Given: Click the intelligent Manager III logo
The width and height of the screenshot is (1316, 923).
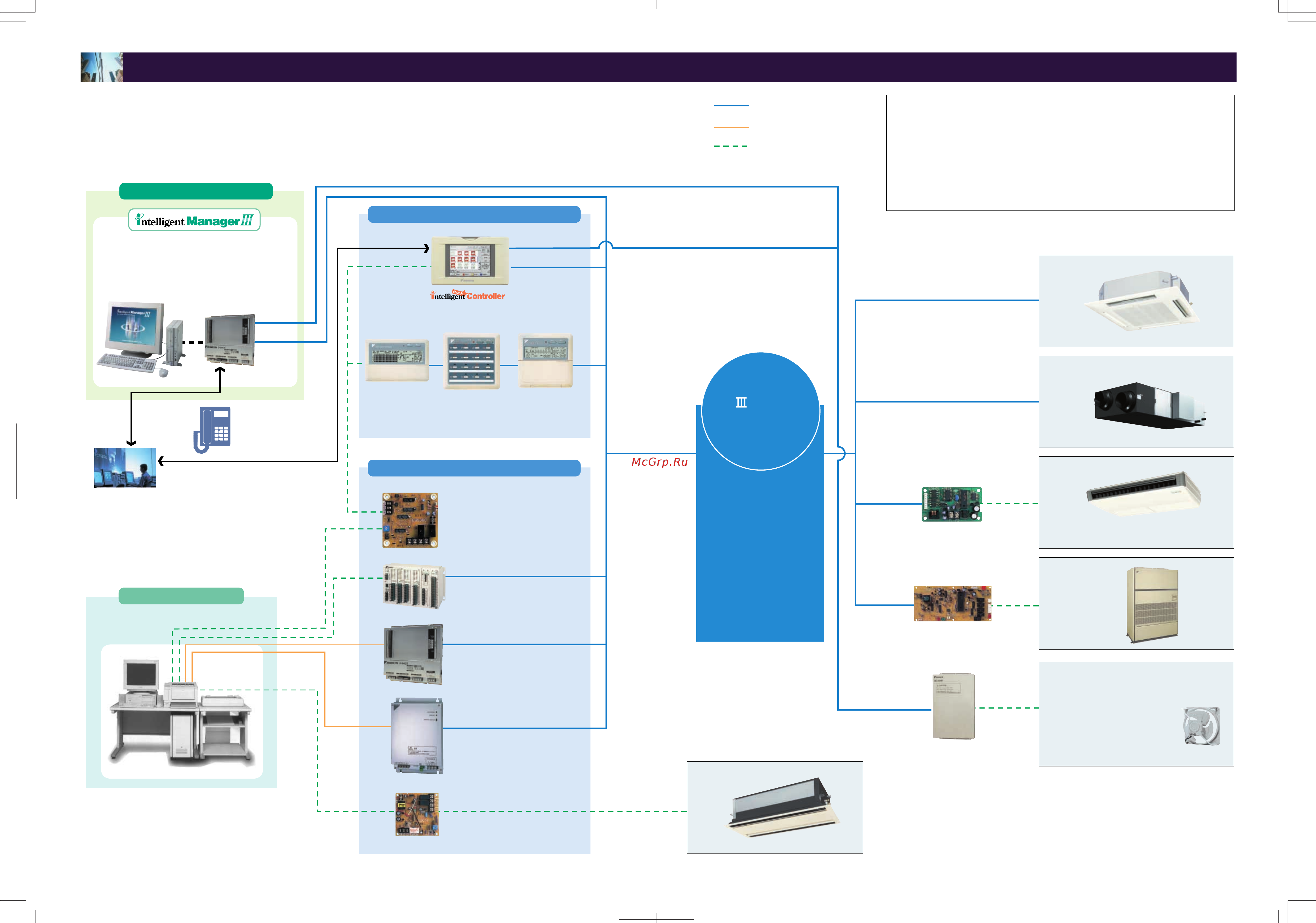Looking at the screenshot, I should point(194,220).
